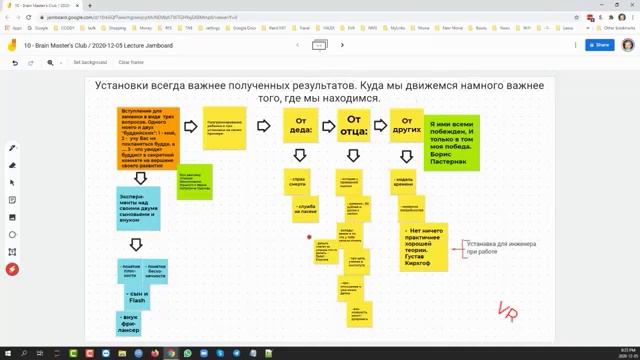This screenshot has width=640, height=360.
Task: Open Windows taskbar search
Action: (24, 353)
